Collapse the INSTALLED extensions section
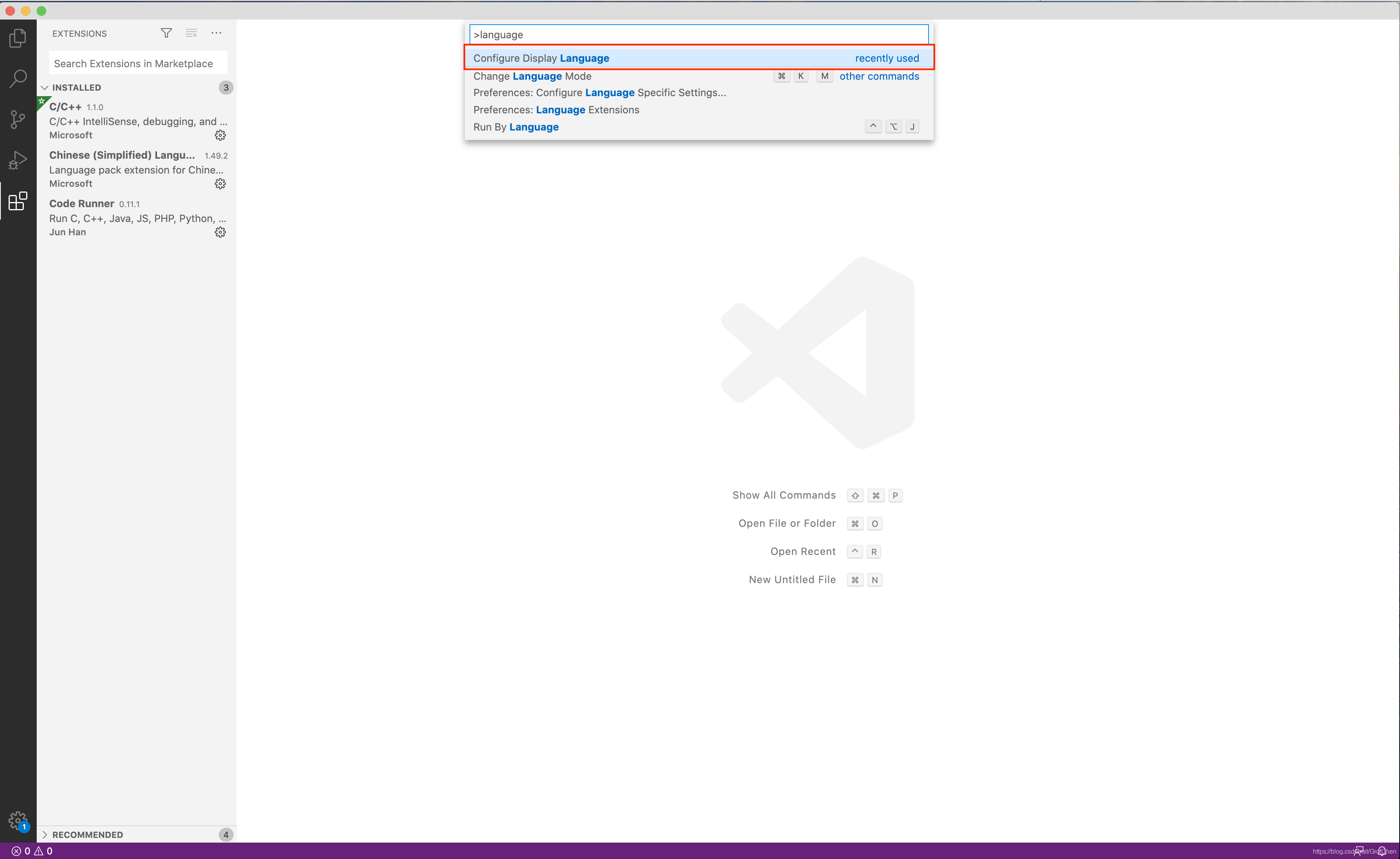 point(136,88)
